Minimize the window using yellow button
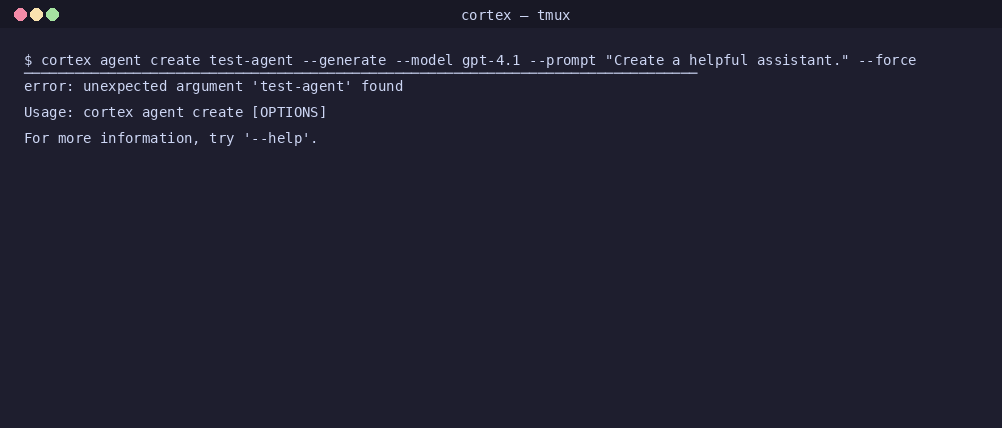 (36, 15)
